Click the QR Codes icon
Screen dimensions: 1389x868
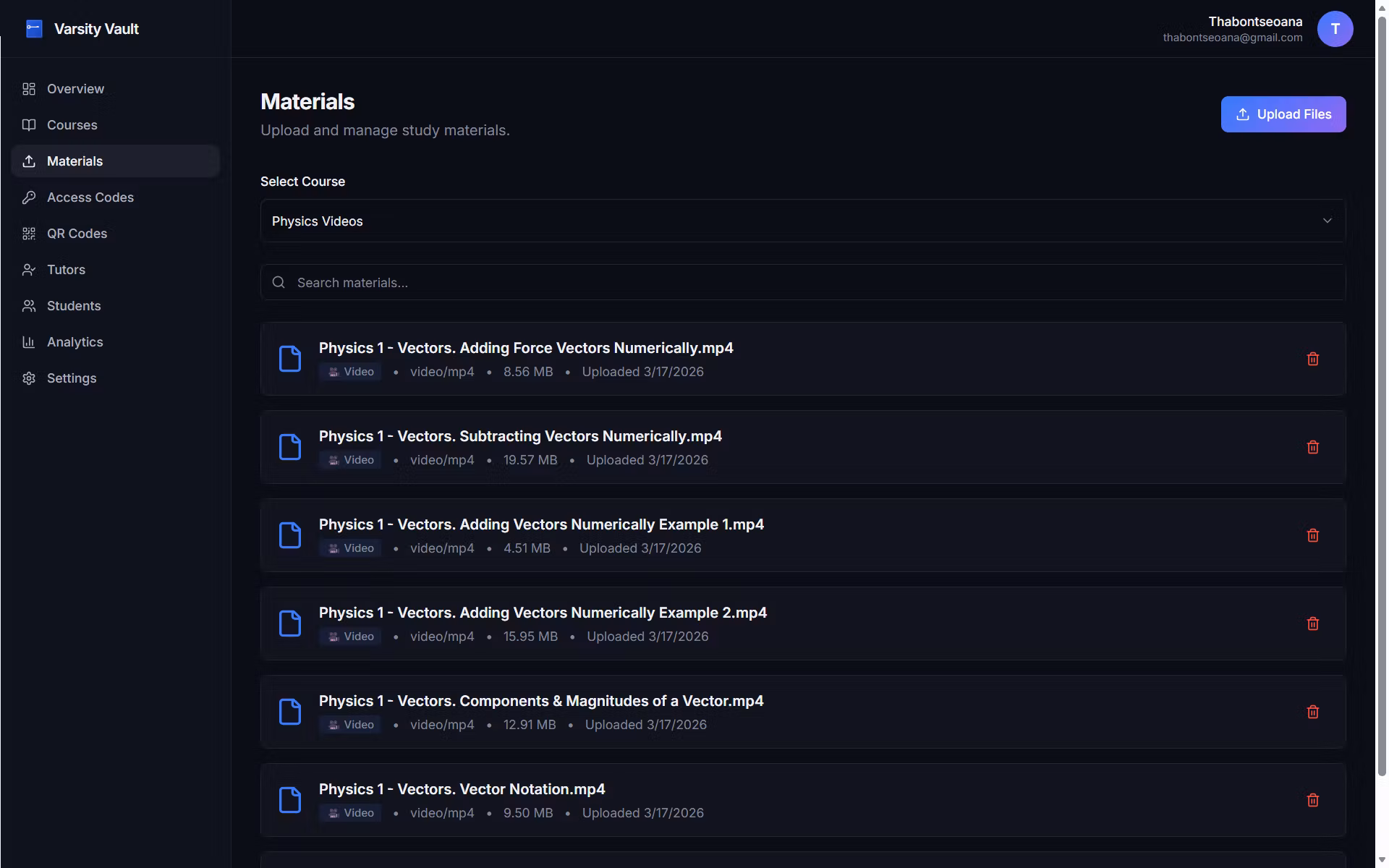point(29,234)
